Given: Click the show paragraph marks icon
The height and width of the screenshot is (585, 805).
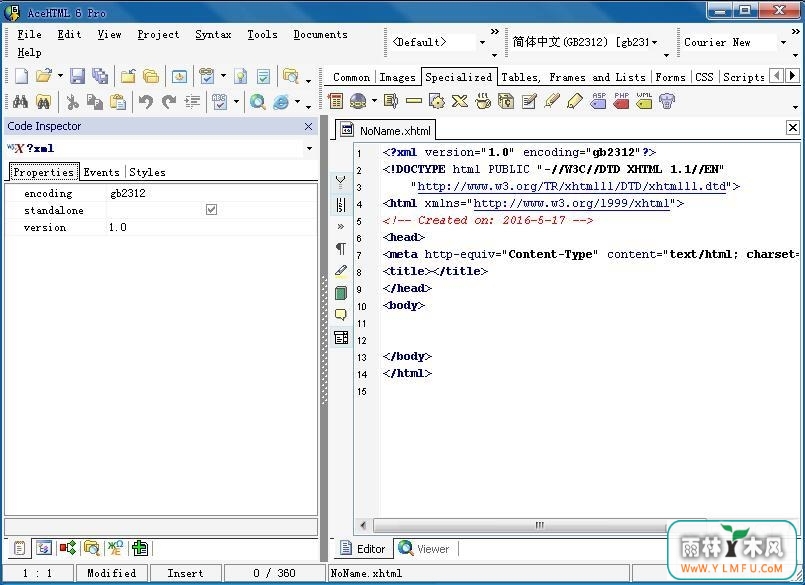Looking at the screenshot, I should [x=341, y=249].
